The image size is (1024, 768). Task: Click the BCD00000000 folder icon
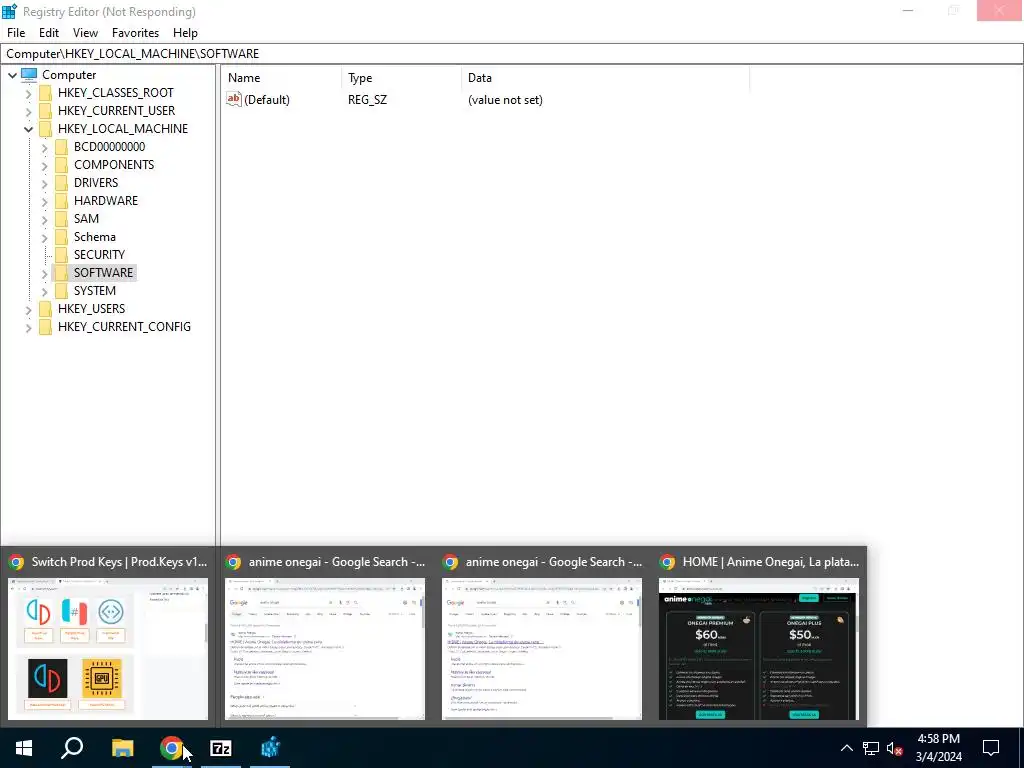61,146
